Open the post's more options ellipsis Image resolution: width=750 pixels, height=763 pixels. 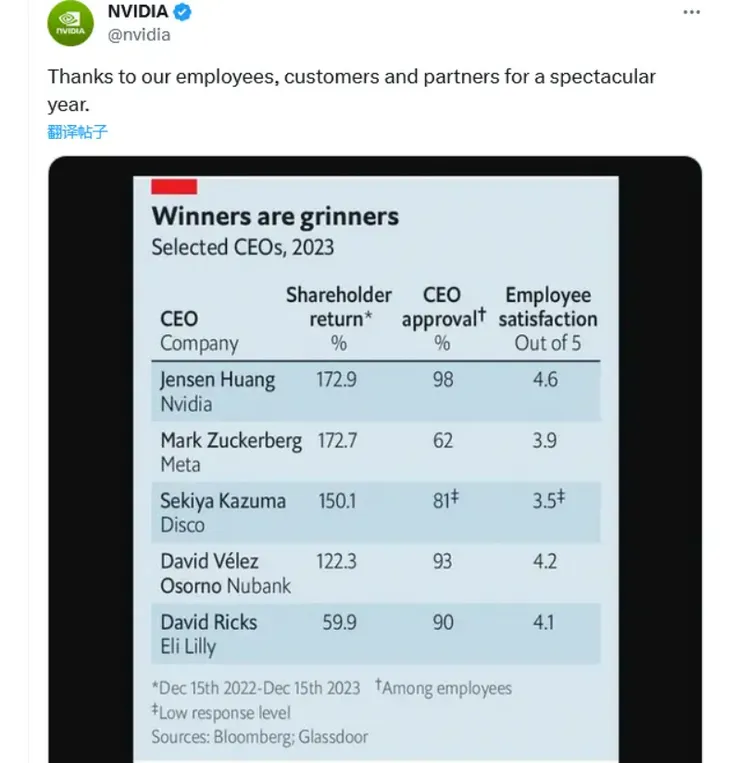click(691, 12)
